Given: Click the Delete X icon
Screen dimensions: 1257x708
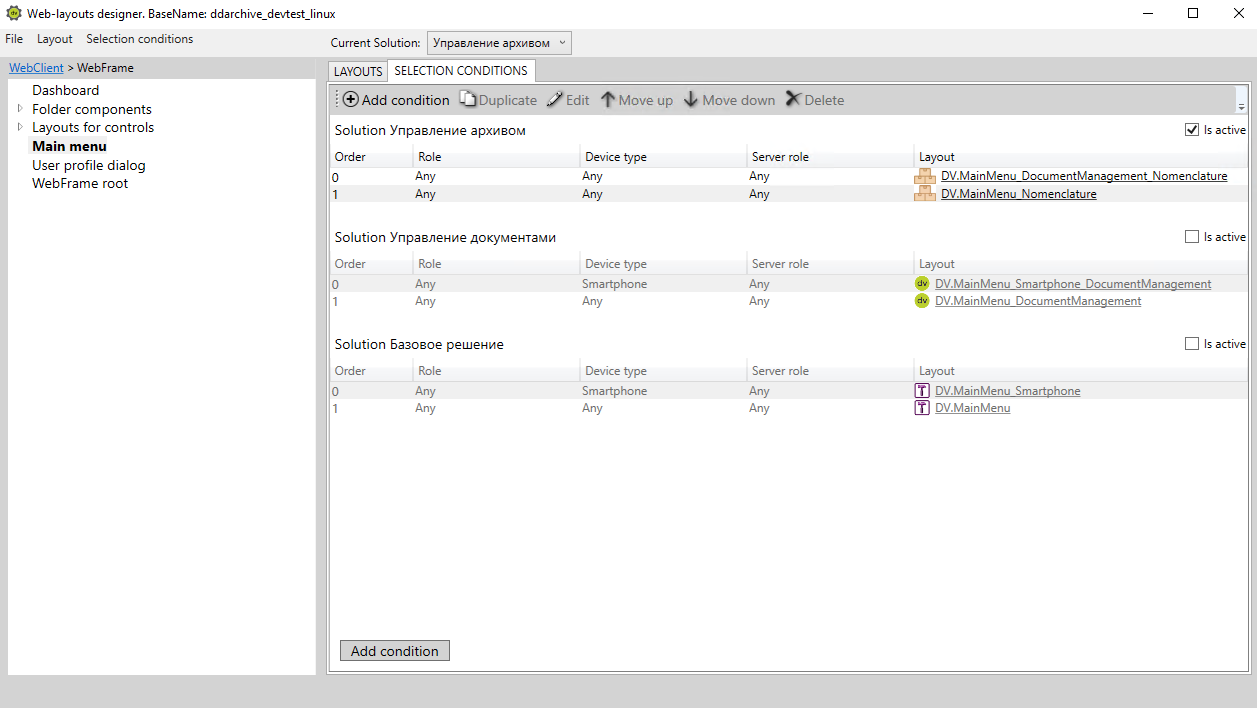Looking at the screenshot, I should 793,100.
